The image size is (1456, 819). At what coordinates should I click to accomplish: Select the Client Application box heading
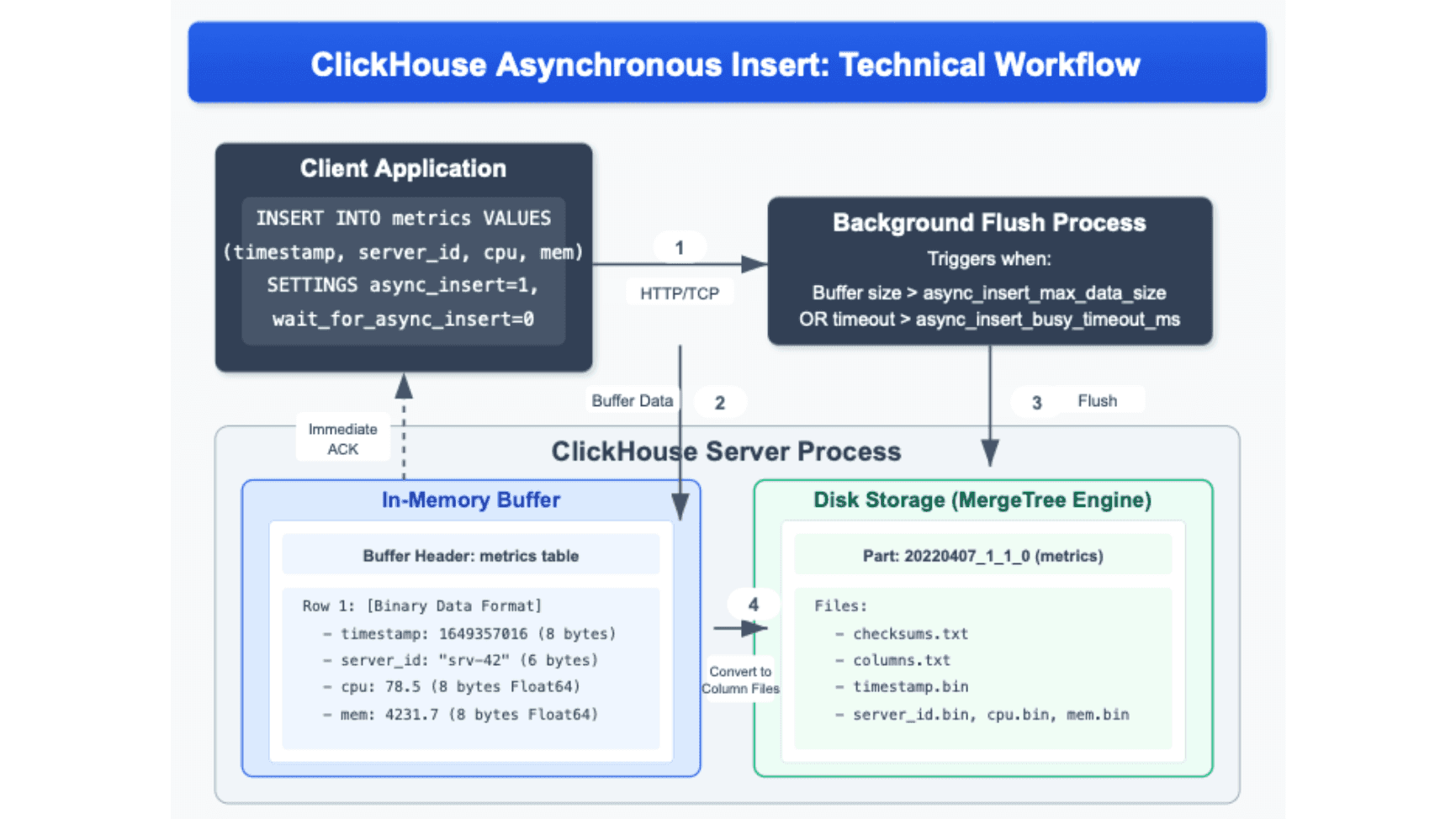point(403,168)
